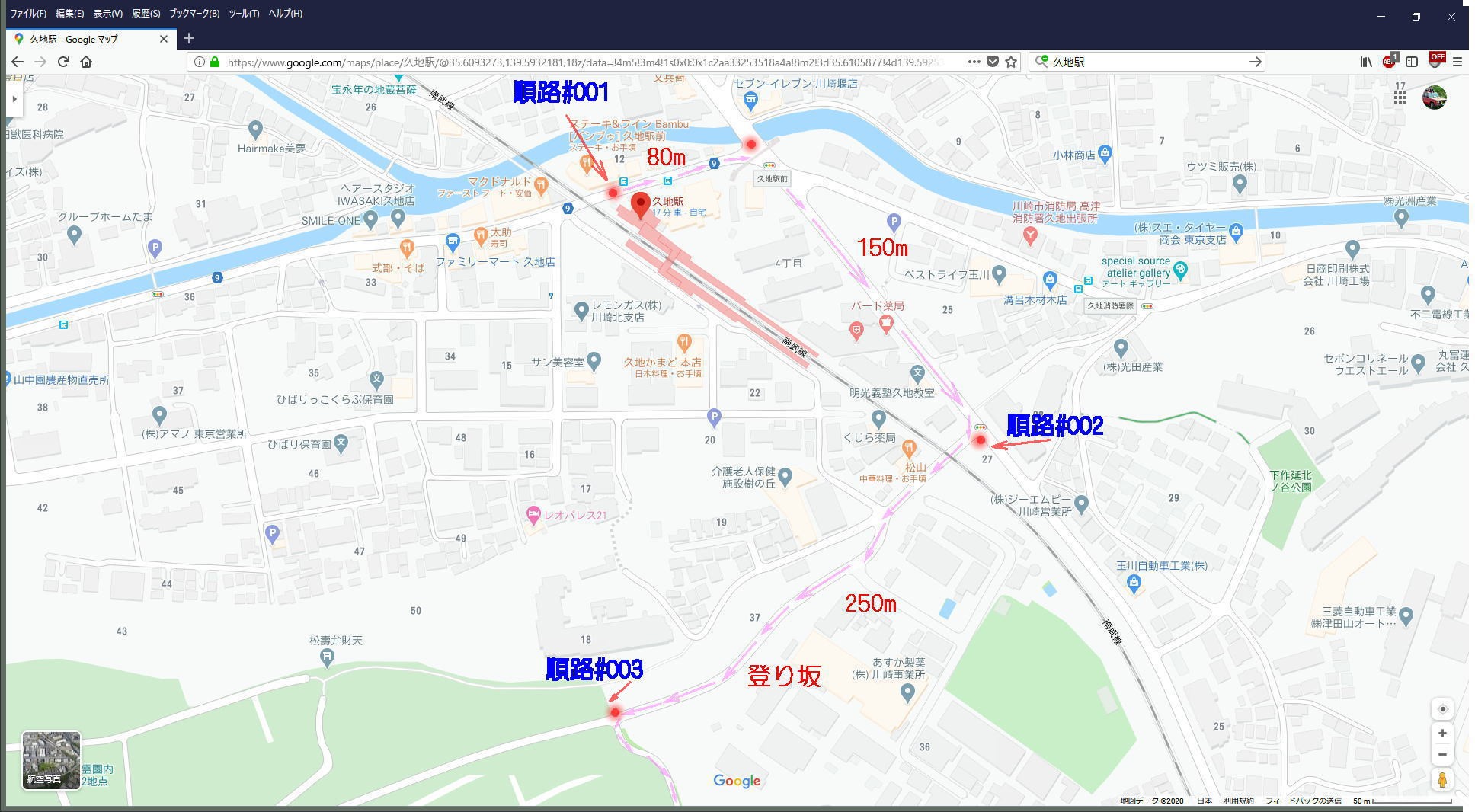Click the search box containing 久地駅

1147,62
